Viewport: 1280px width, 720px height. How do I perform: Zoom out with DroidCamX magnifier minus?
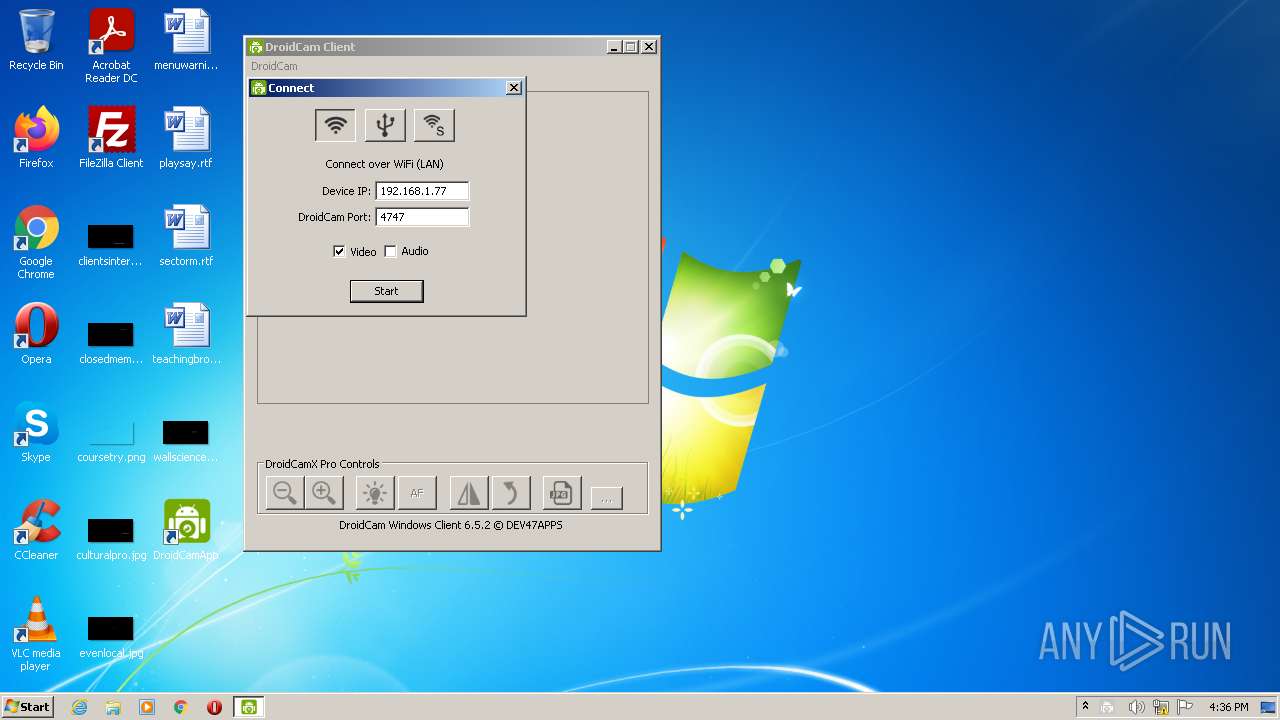tap(285, 493)
